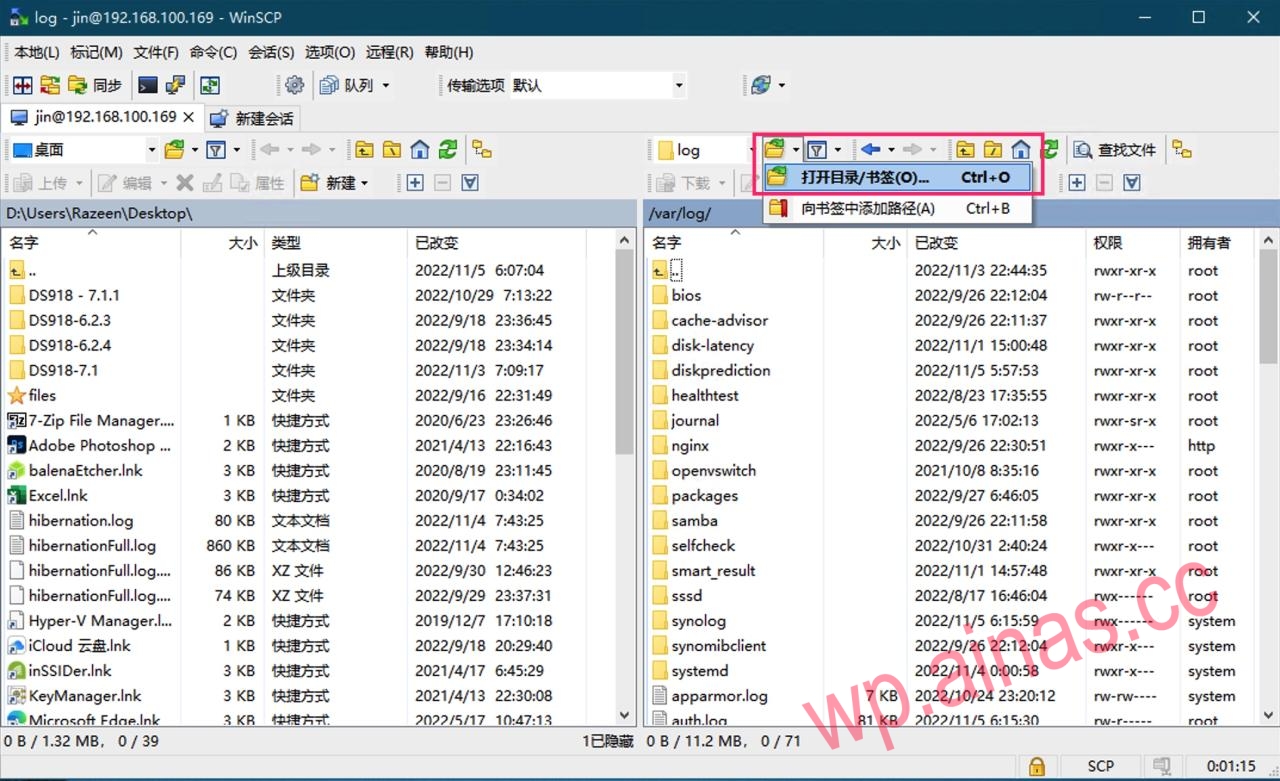Expand the local open-directory dropdown arrow
The image size is (1280, 781).
[194, 150]
